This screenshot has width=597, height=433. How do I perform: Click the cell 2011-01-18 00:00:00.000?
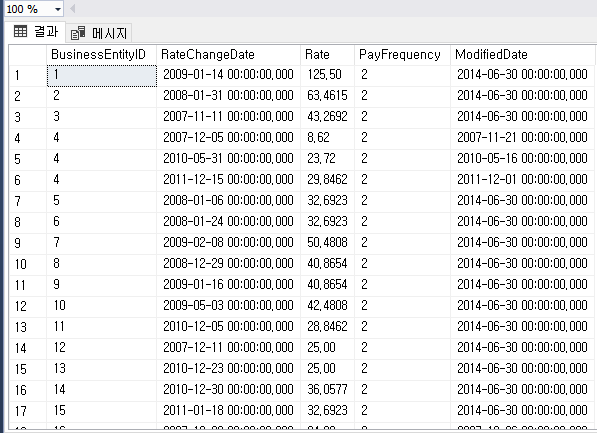[x=228, y=411]
